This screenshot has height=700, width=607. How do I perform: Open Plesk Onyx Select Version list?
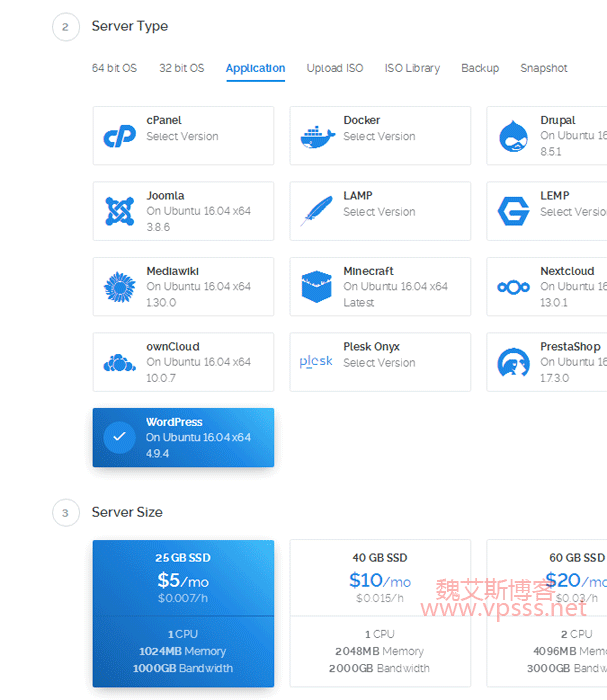click(379, 363)
